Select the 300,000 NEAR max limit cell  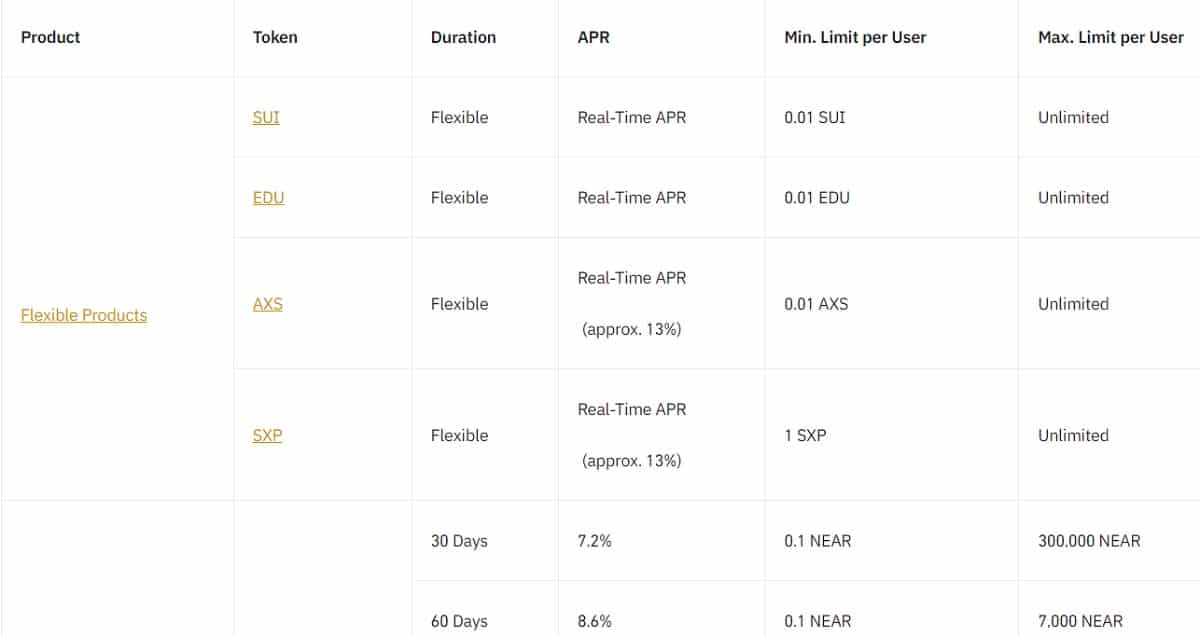coord(1089,540)
